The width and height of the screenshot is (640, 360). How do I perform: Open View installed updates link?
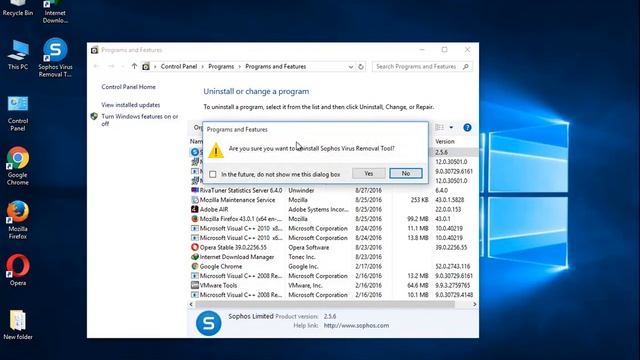[131, 105]
